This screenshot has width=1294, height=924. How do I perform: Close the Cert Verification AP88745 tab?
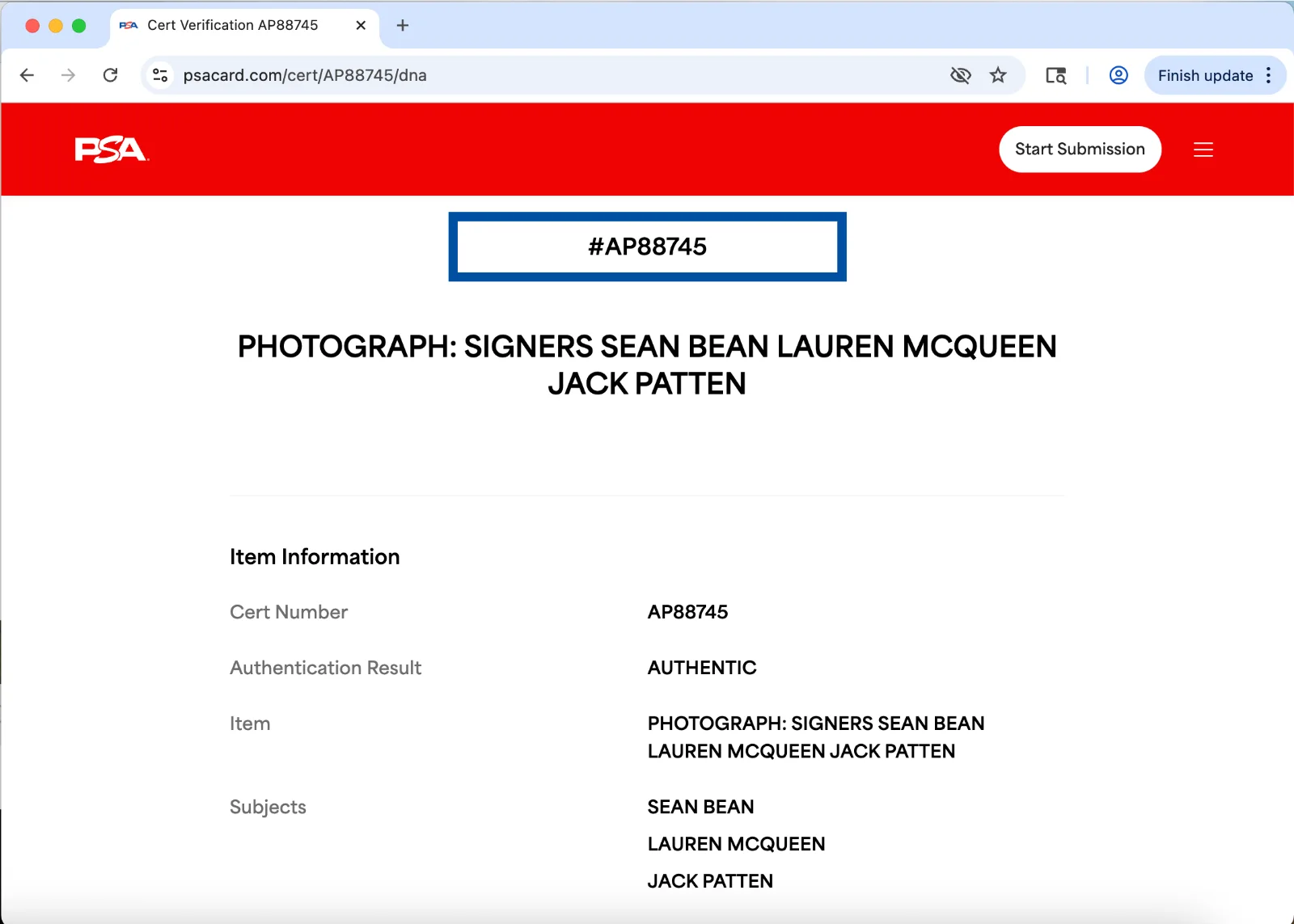pos(361,25)
